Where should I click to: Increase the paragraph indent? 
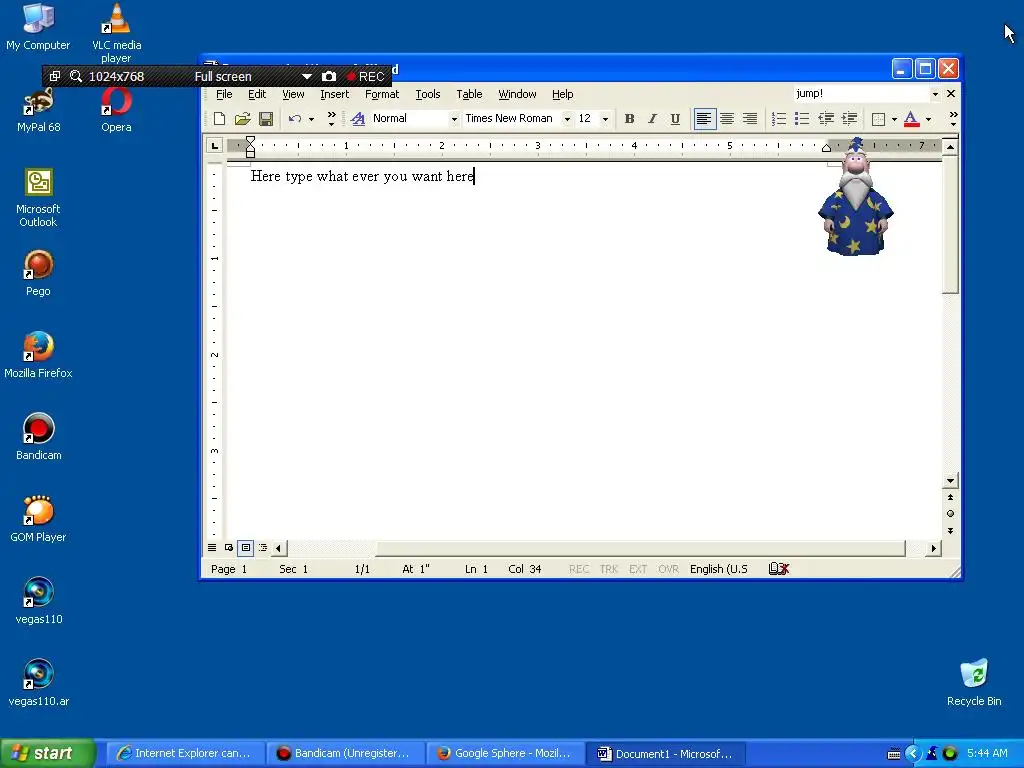click(850, 119)
